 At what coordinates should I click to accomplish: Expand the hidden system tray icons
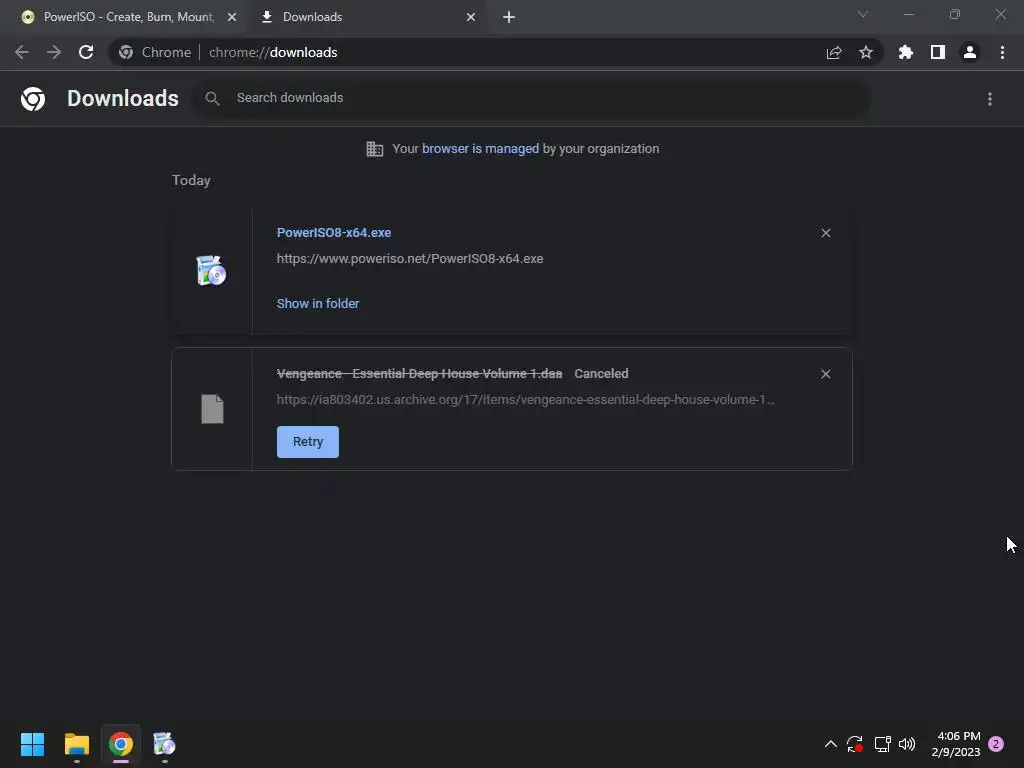[831, 744]
